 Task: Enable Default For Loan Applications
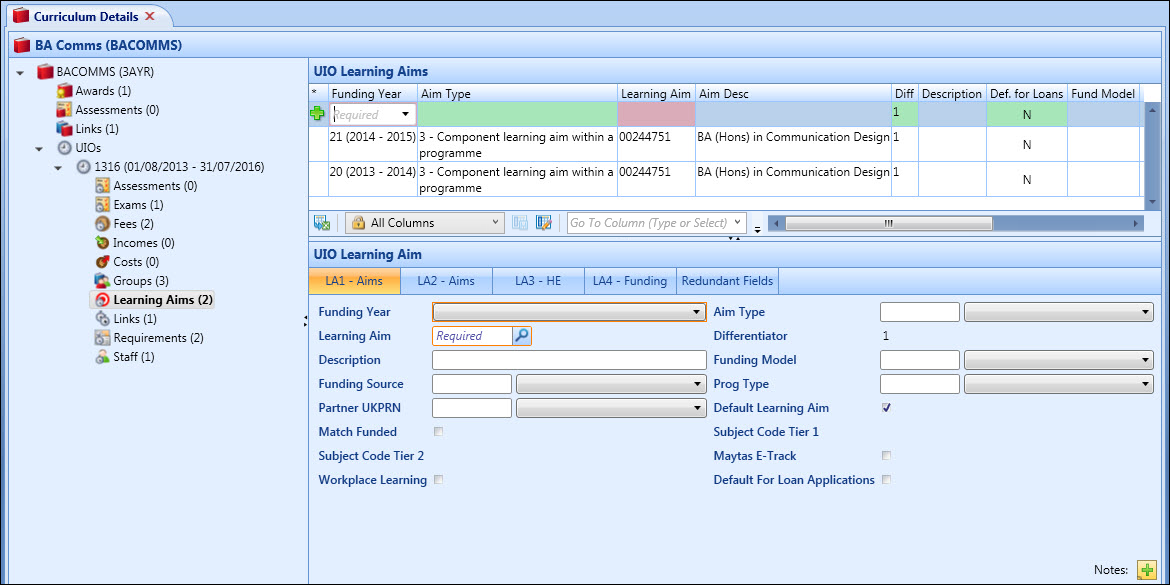tap(886, 479)
